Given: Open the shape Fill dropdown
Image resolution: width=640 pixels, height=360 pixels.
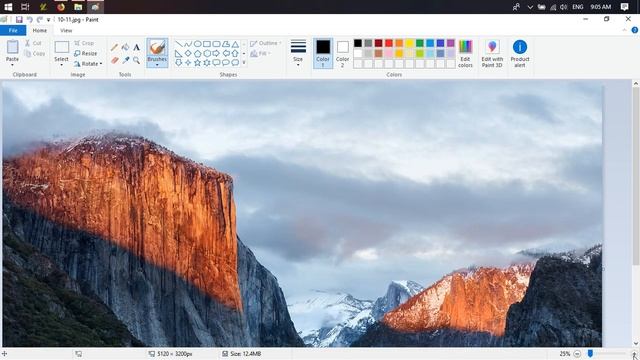Looking at the screenshot, I should tap(260, 53).
